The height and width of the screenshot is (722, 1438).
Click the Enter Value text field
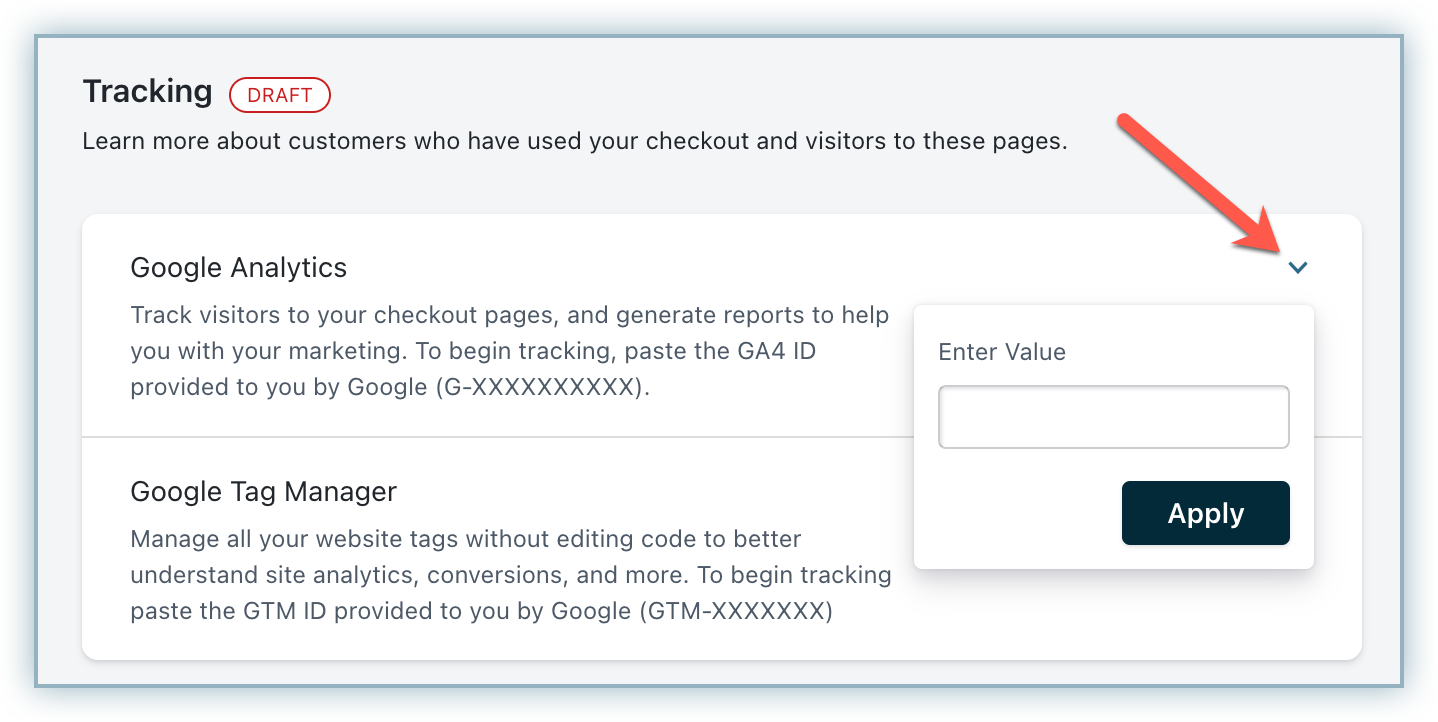coord(1113,417)
